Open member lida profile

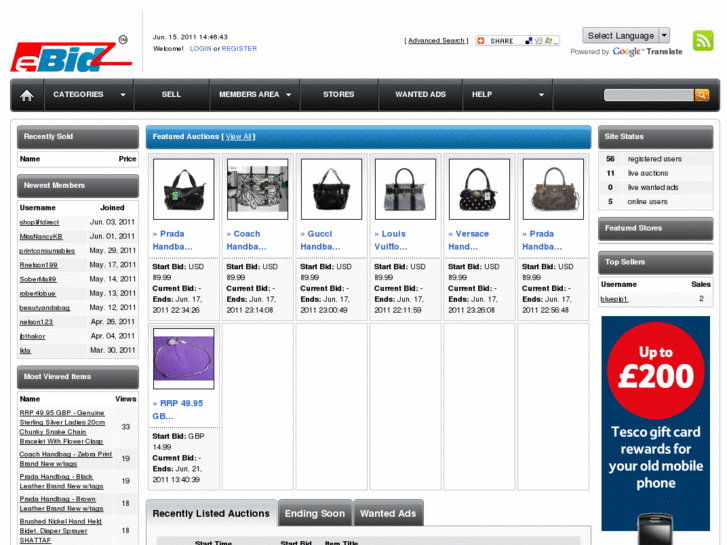tap(25, 351)
